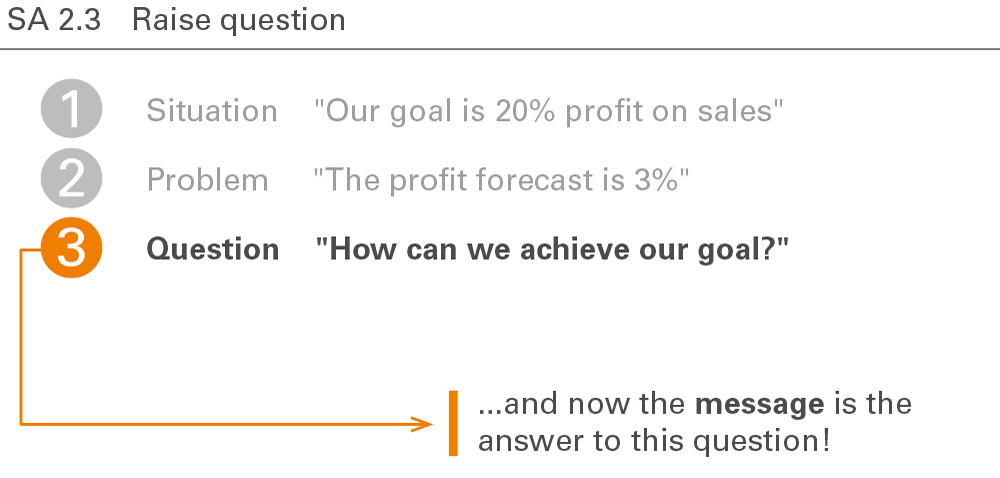Viewport: 1000px width, 478px height.
Task: Click "How can we achieve our goal?" text
Action: [x=552, y=249]
